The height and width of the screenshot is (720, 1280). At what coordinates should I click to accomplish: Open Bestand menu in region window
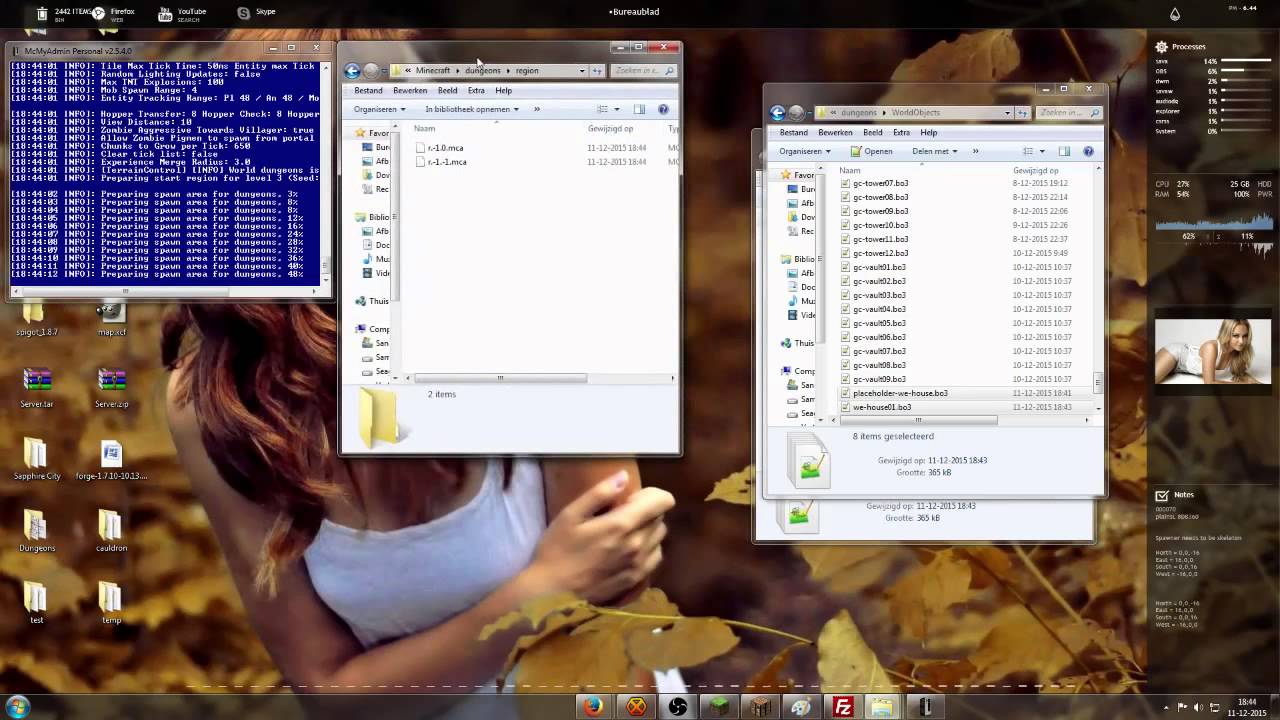click(368, 91)
